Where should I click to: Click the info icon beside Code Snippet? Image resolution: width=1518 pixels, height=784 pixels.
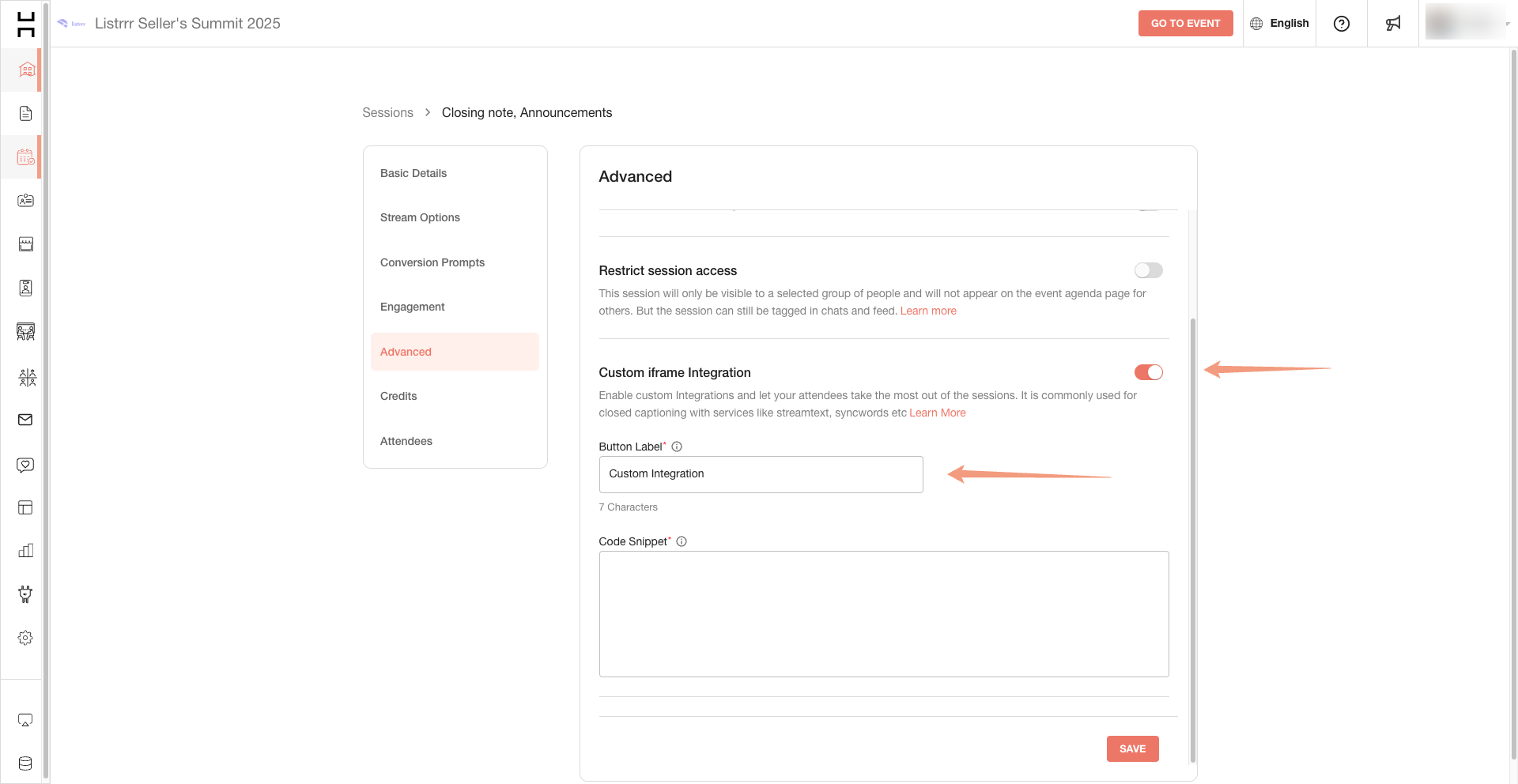[682, 541]
